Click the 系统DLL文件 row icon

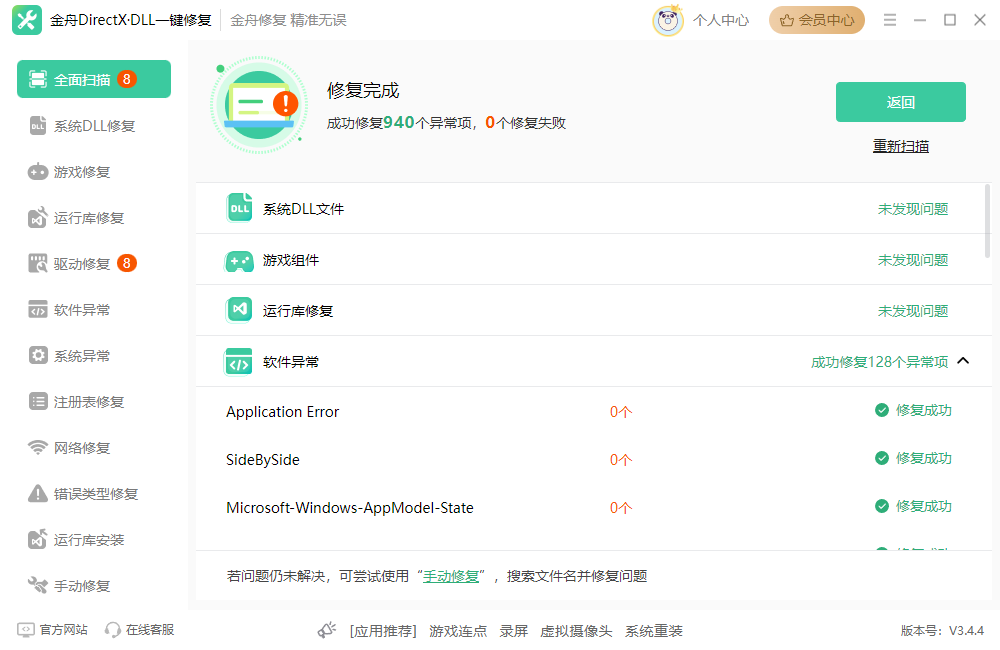(x=239, y=208)
